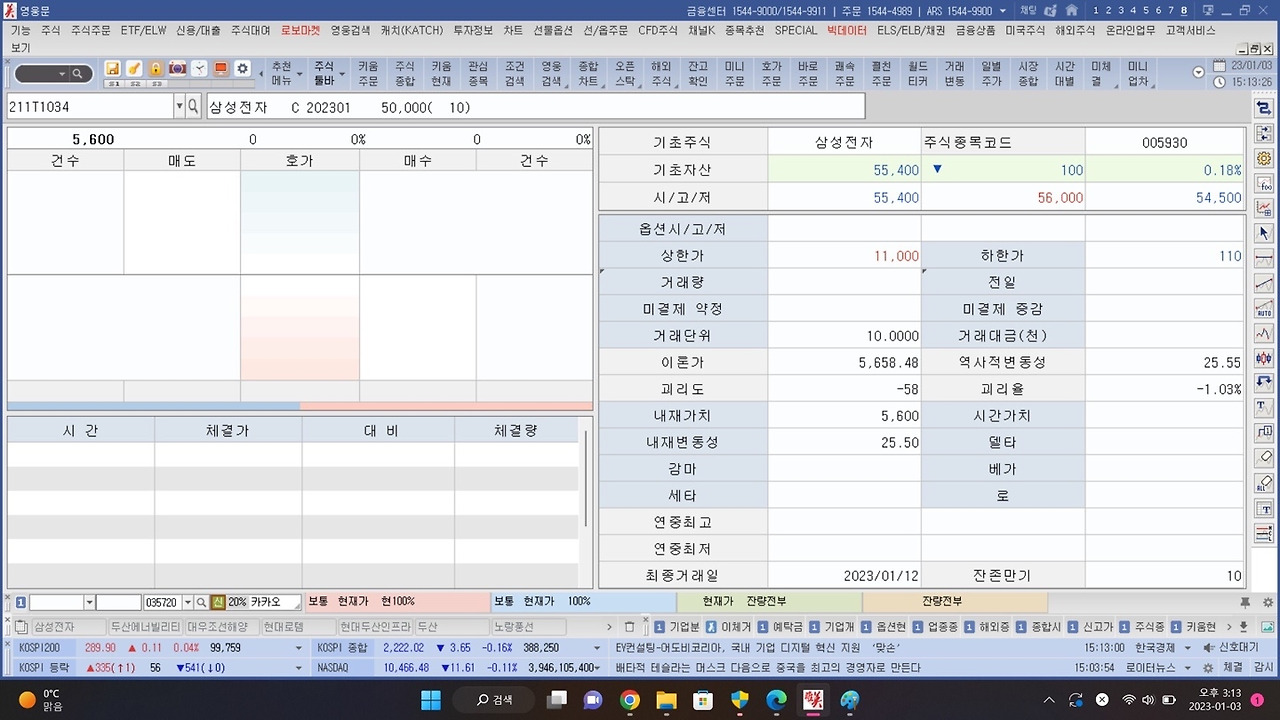Open the 211T1034 screen number dropdown
This screenshot has height=720, width=1280.
[x=179, y=104]
